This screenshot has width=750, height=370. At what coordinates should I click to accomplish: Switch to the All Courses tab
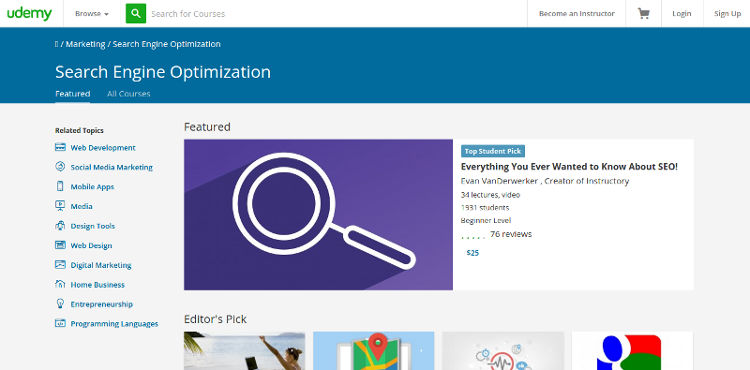(129, 94)
